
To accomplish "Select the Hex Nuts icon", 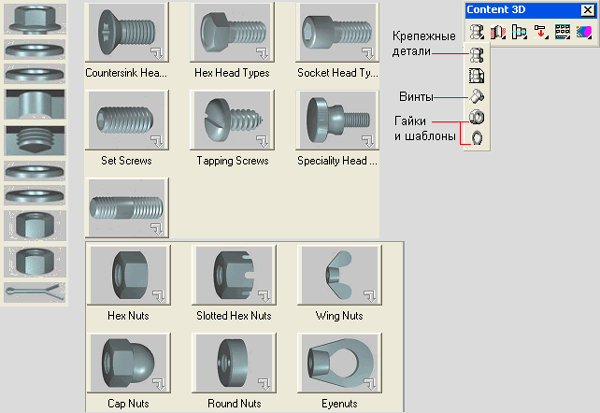I will click(x=128, y=275).
